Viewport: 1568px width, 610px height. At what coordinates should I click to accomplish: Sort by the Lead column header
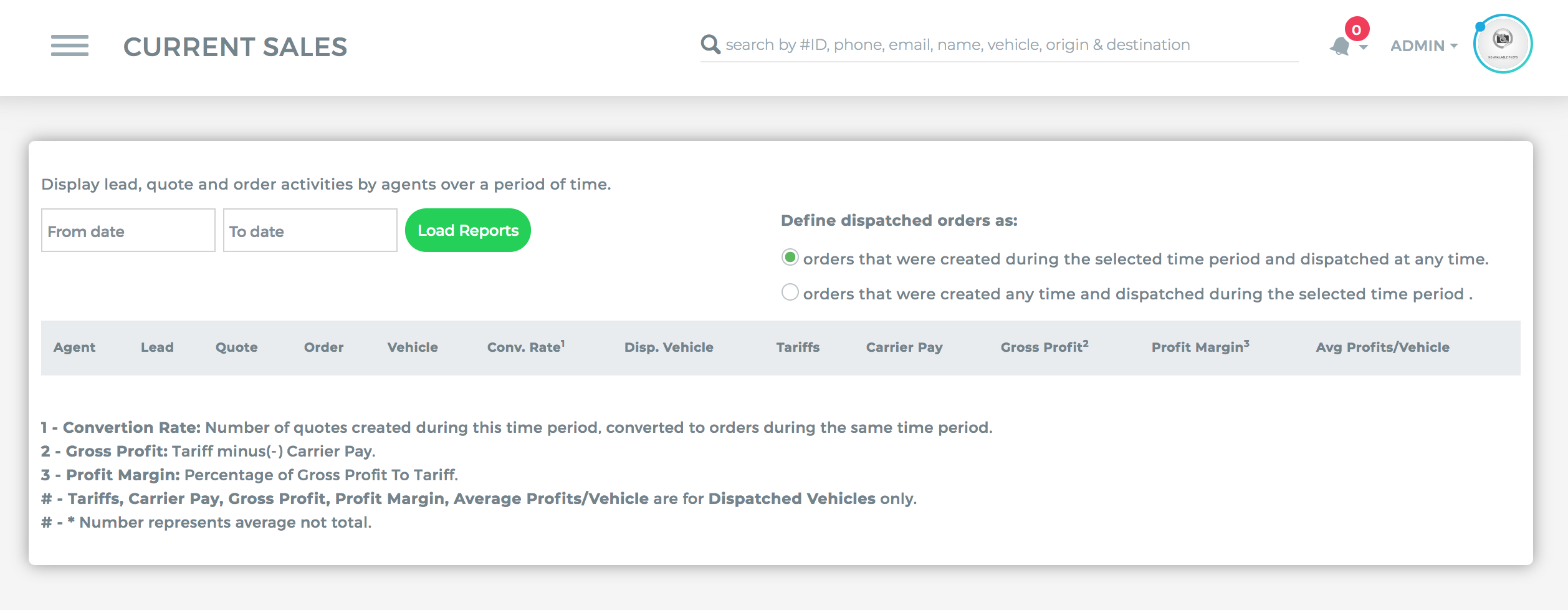(157, 347)
